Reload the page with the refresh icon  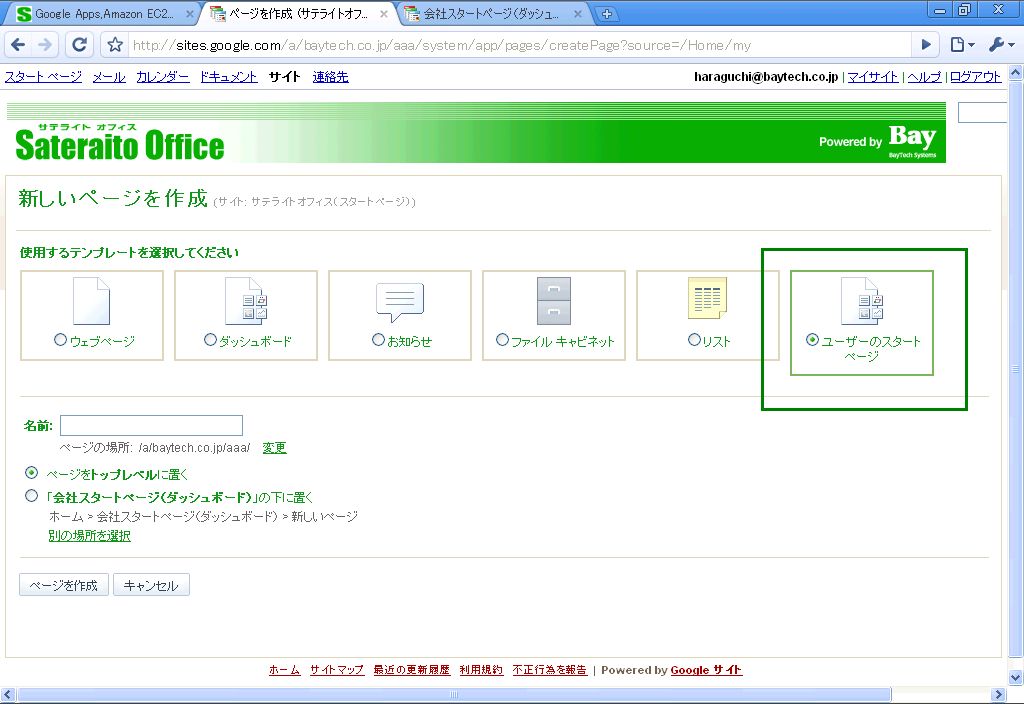point(79,44)
